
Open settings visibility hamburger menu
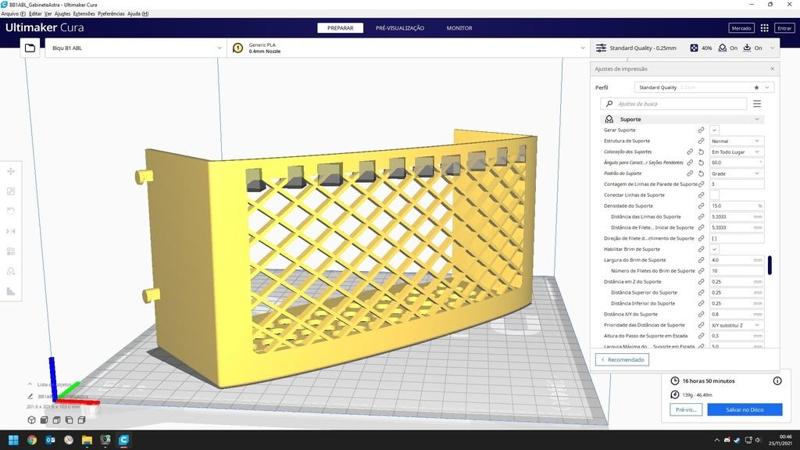757,104
